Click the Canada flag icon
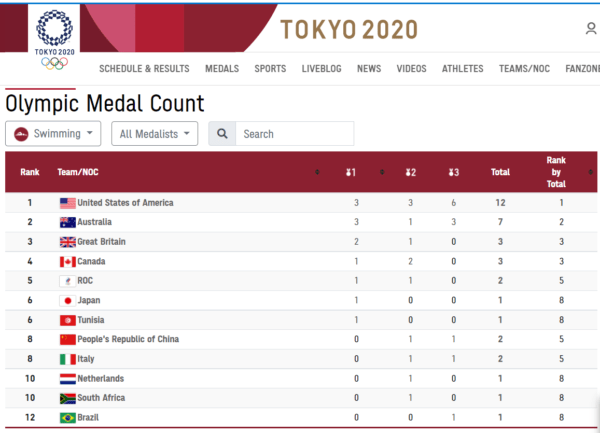This screenshot has height=433, width=600. [68, 262]
